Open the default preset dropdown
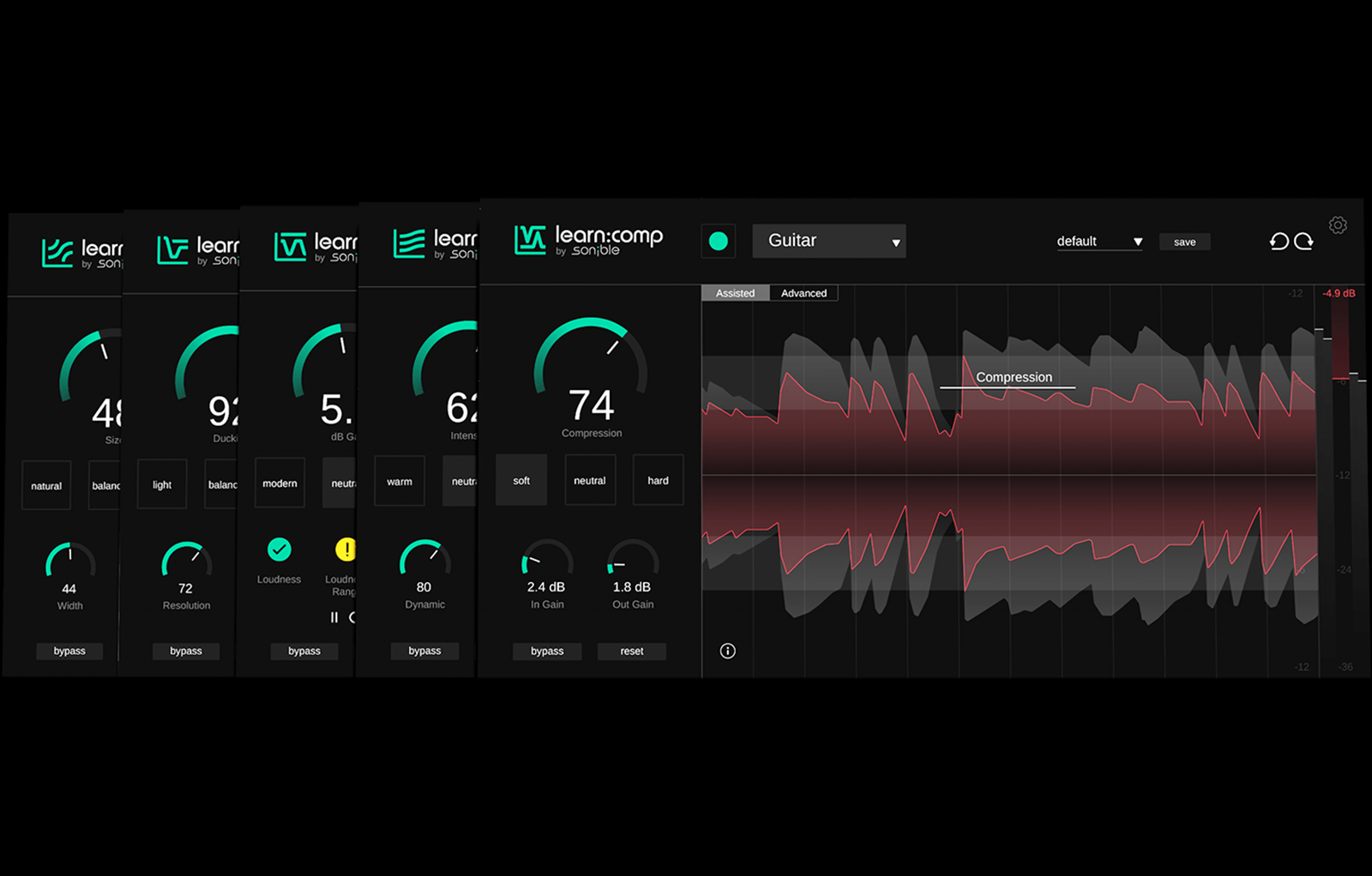 click(1098, 241)
